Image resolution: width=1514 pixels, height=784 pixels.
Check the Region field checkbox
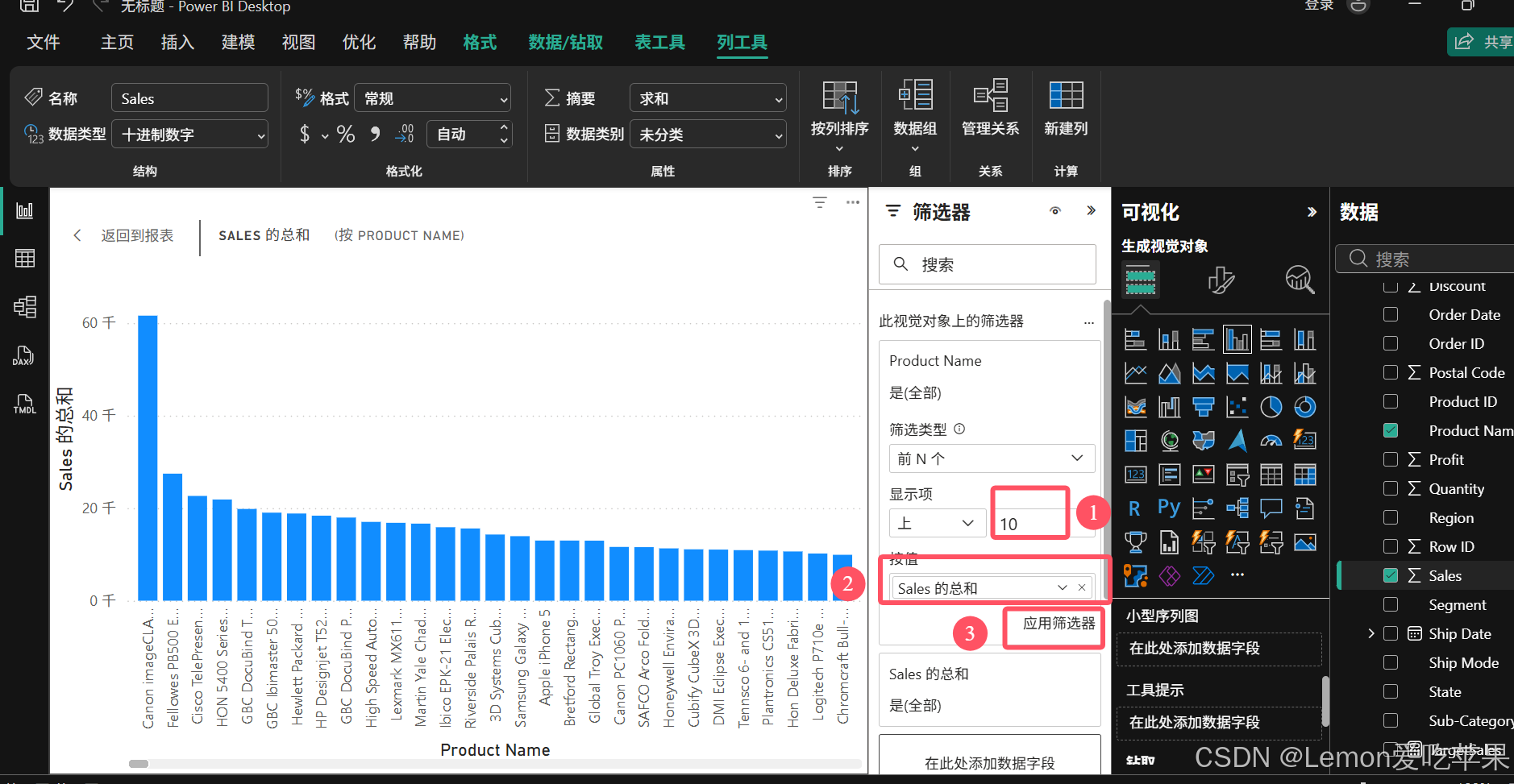[x=1391, y=517]
